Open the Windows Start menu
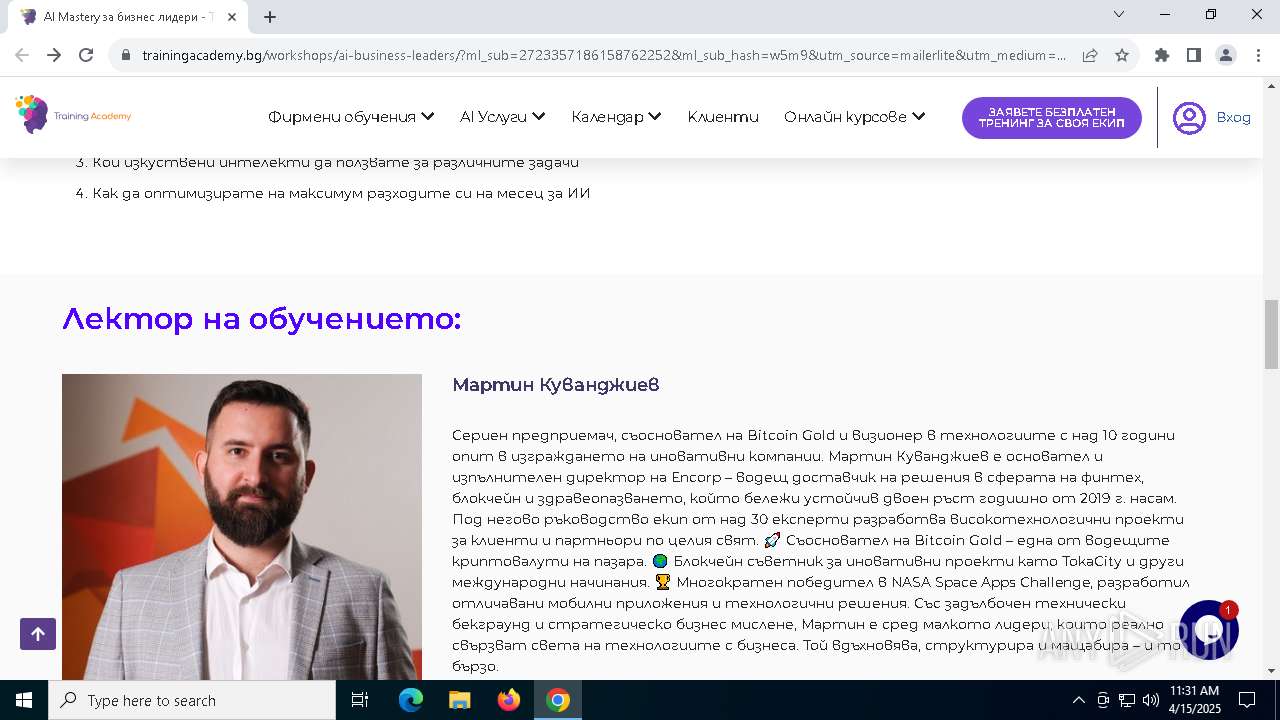 point(24,700)
